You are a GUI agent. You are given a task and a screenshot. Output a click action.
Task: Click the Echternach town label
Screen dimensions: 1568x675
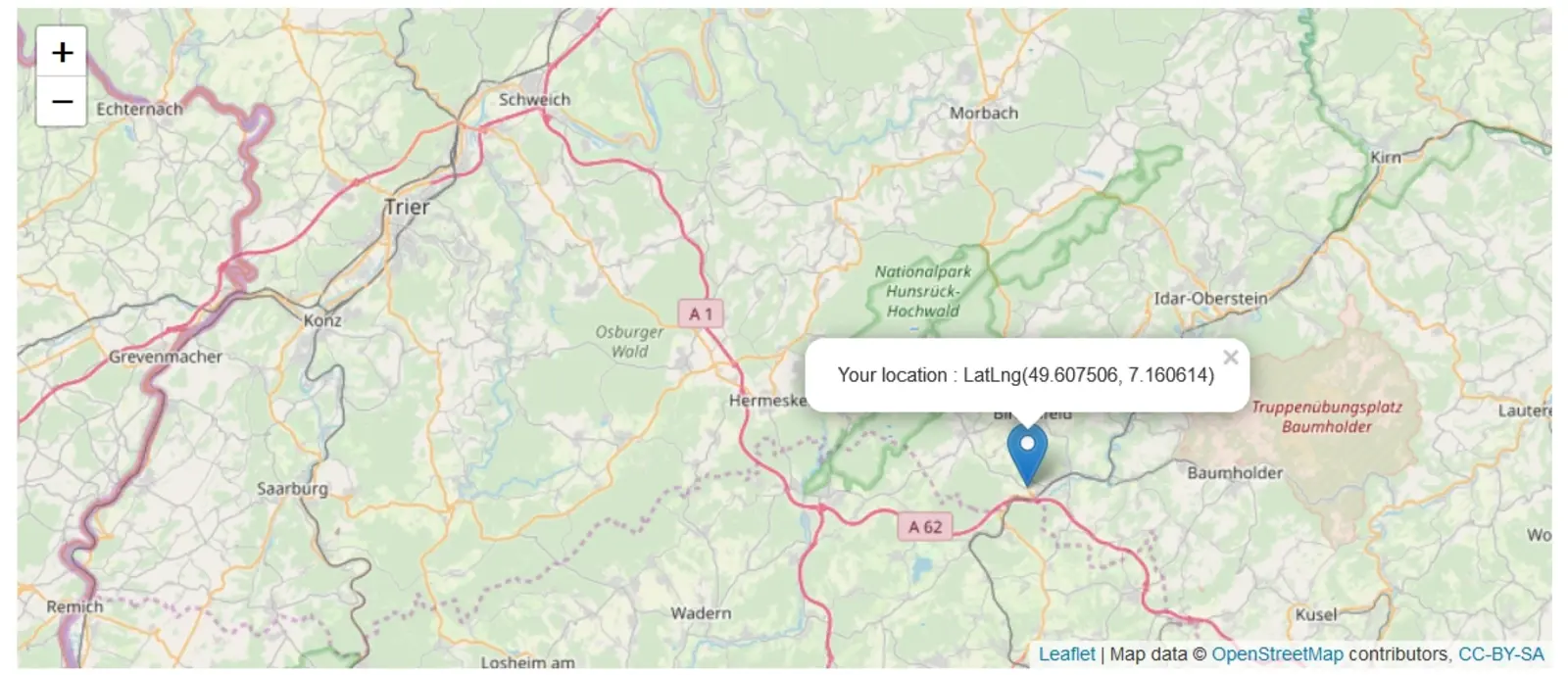[139, 109]
